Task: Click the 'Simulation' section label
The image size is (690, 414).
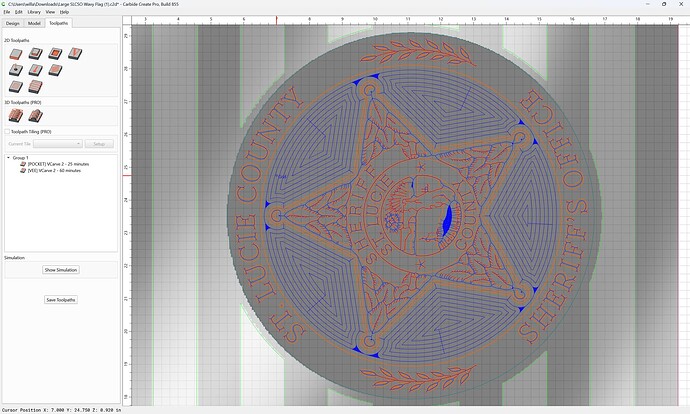Action: coord(15,258)
